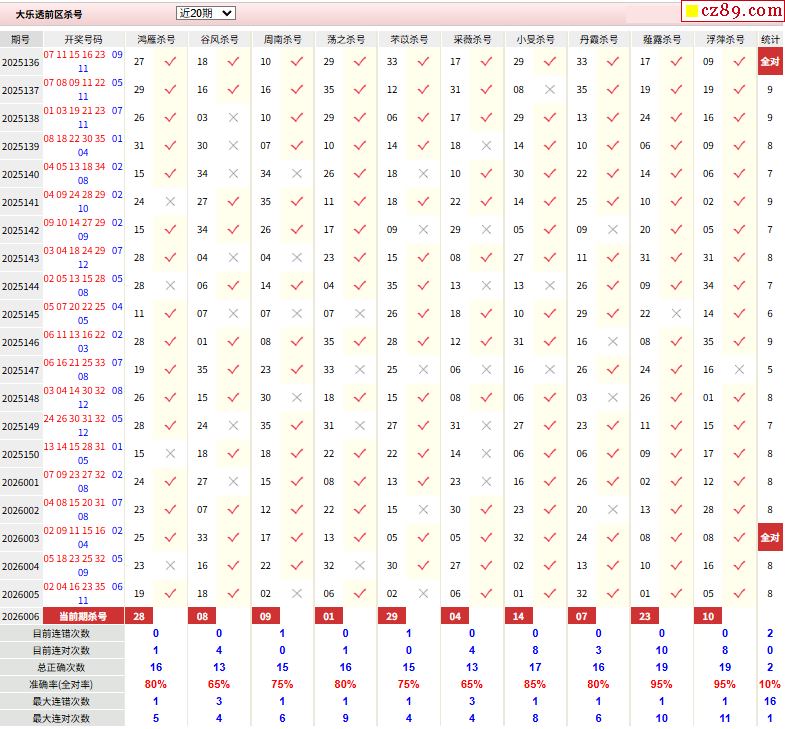The width and height of the screenshot is (785, 729).
Task: Click 周南杀号 check mark in row 2026005
Action: pyautogui.click(x=296, y=594)
